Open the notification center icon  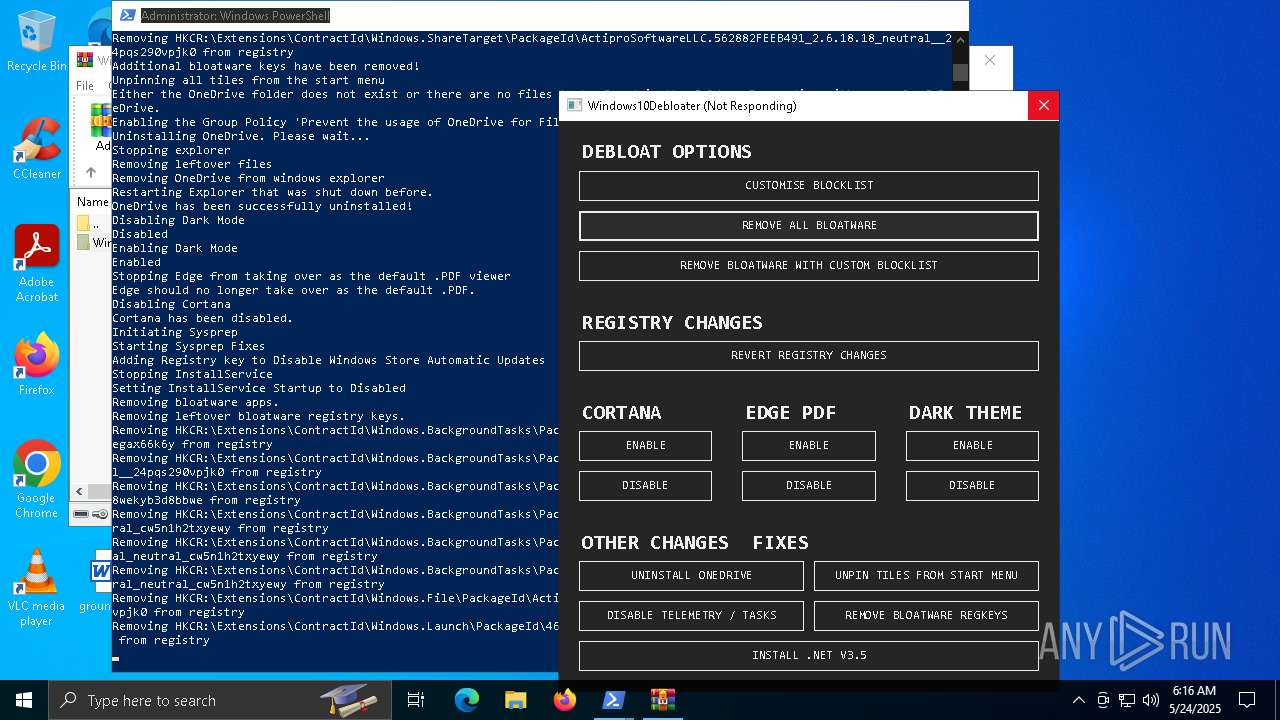1247,700
